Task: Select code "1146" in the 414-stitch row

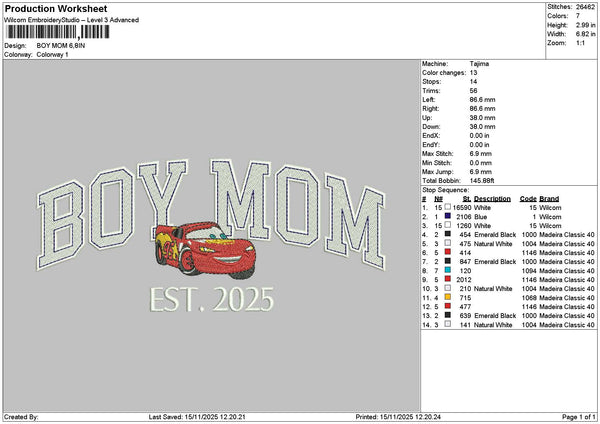Action: click(x=529, y=253)
